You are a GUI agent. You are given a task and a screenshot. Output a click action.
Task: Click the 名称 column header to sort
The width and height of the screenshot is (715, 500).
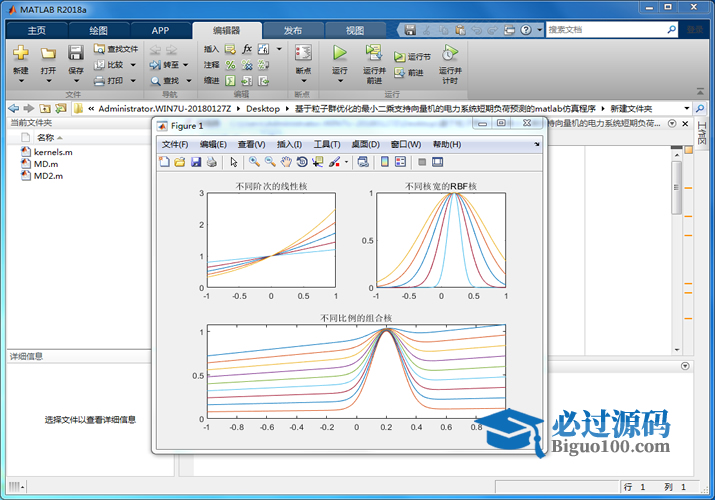pyautogui.click(x=46, y=138)
